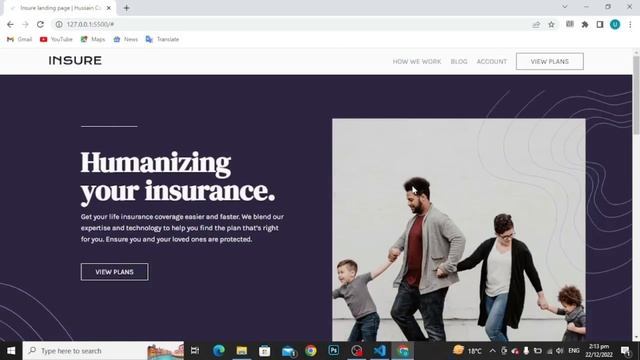The width and height of the screenshot is (640, 360).
Task: Launch Microsoft Edge from taskbar
Action: 219,351
